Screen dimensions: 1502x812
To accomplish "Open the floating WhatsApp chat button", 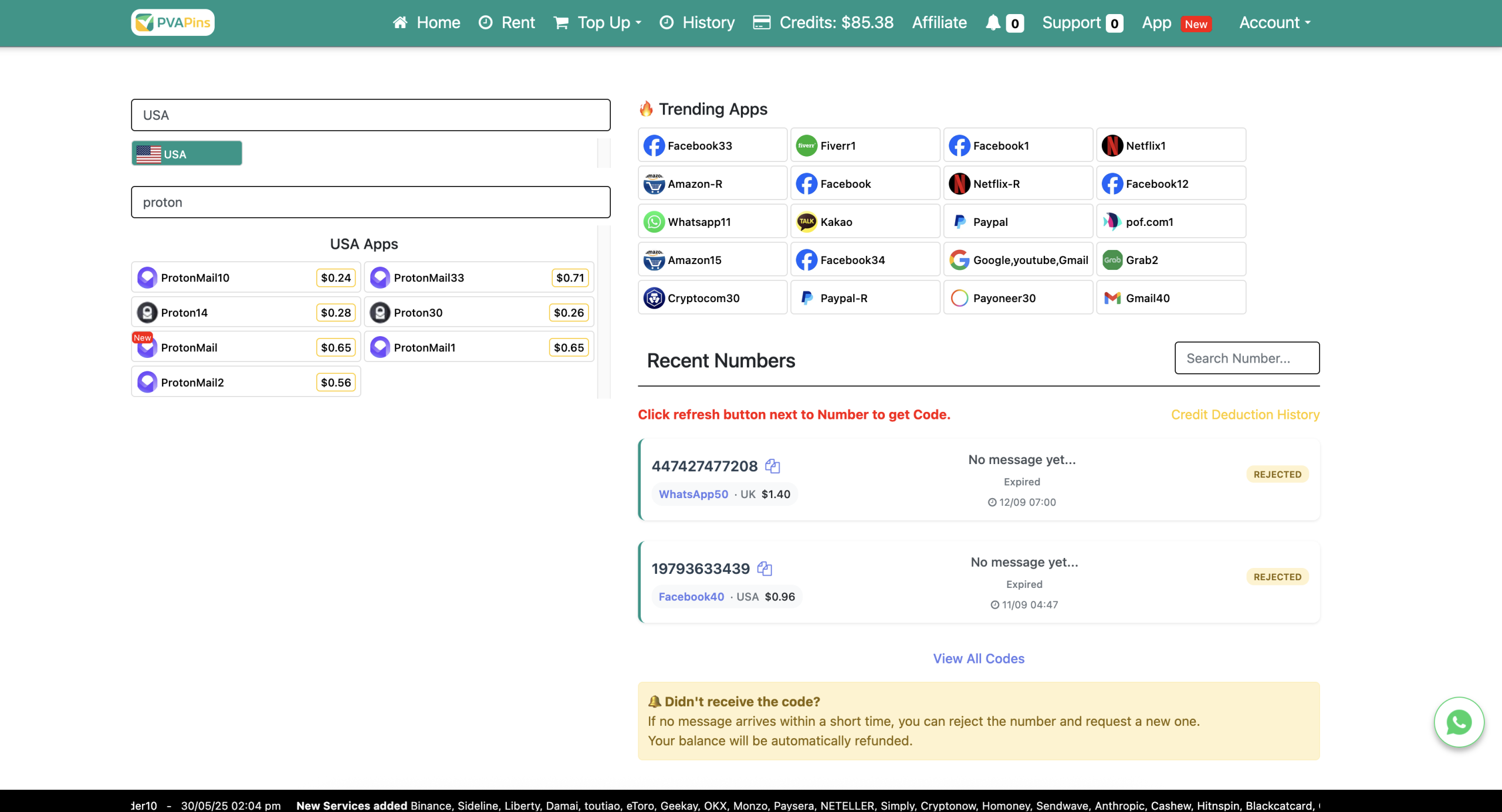I will tap(1459, 722).
